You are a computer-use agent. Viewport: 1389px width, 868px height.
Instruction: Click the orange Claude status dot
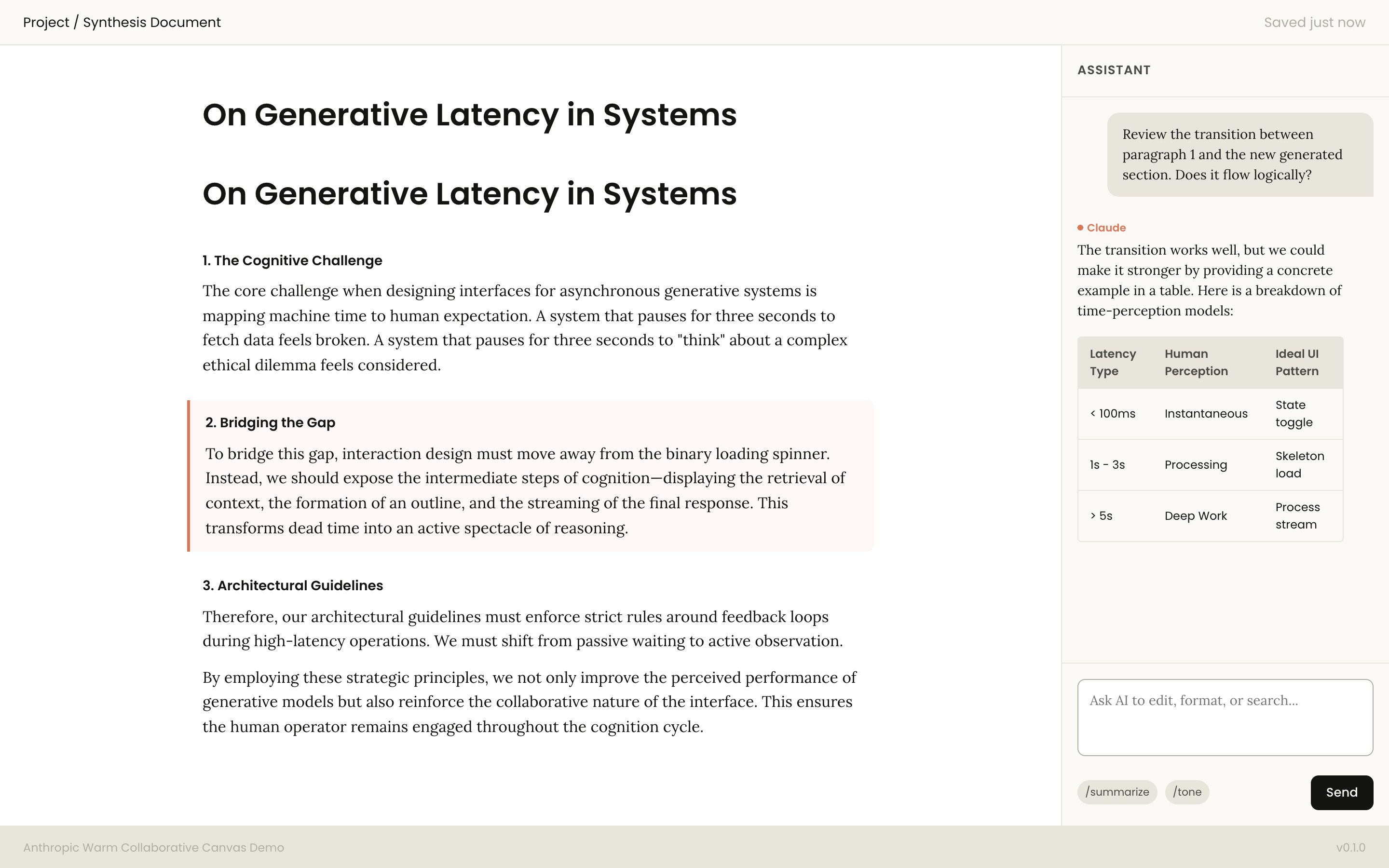pos(1080,228)
